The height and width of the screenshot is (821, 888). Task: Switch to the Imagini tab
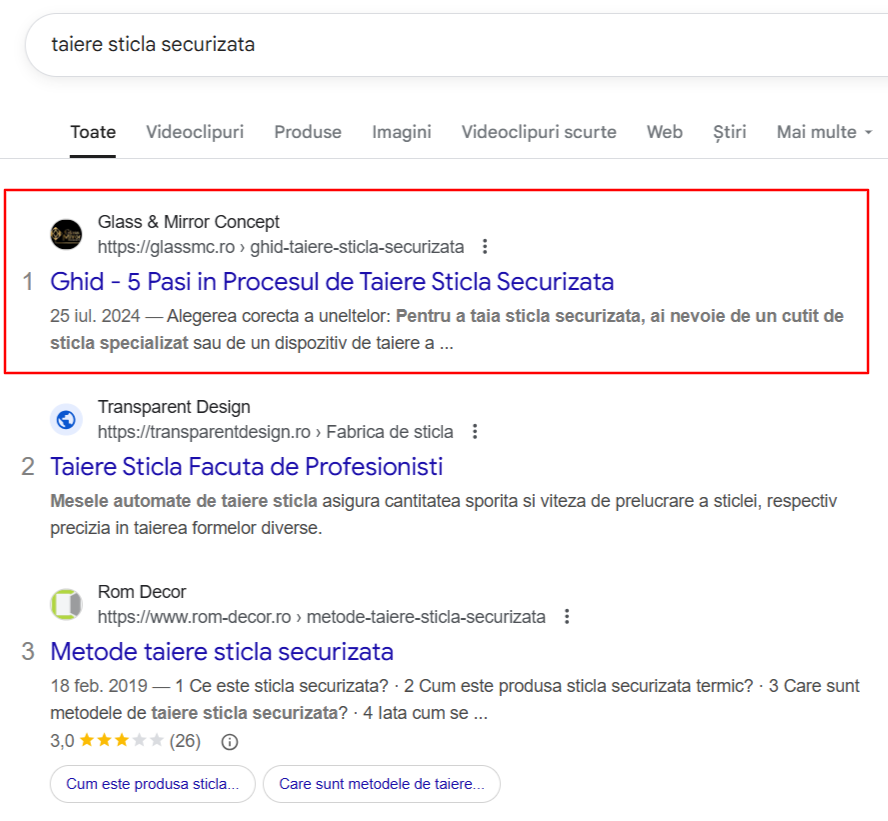coord(402,132)
